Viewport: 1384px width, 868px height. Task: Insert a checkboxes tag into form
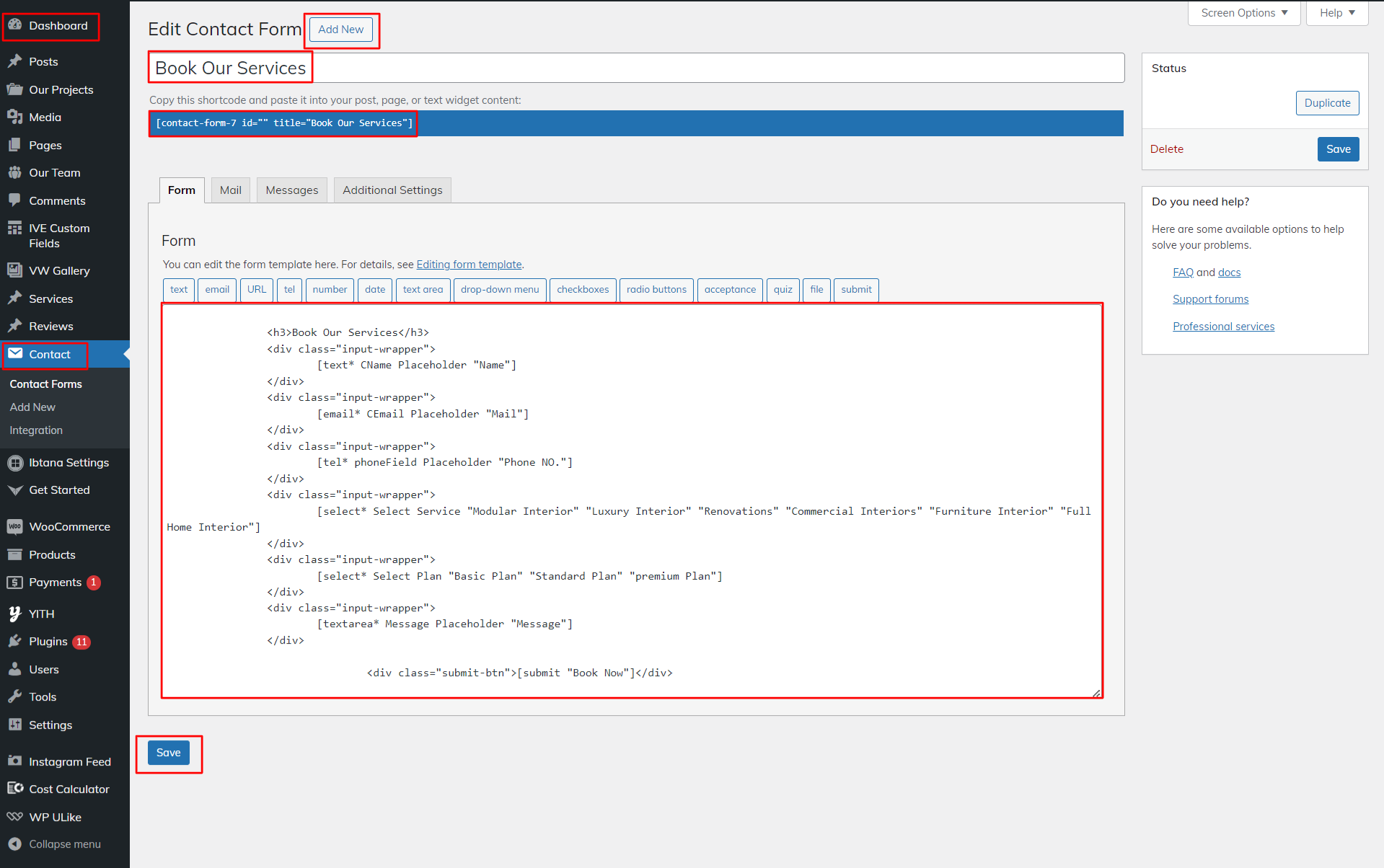tap(582, 290)
